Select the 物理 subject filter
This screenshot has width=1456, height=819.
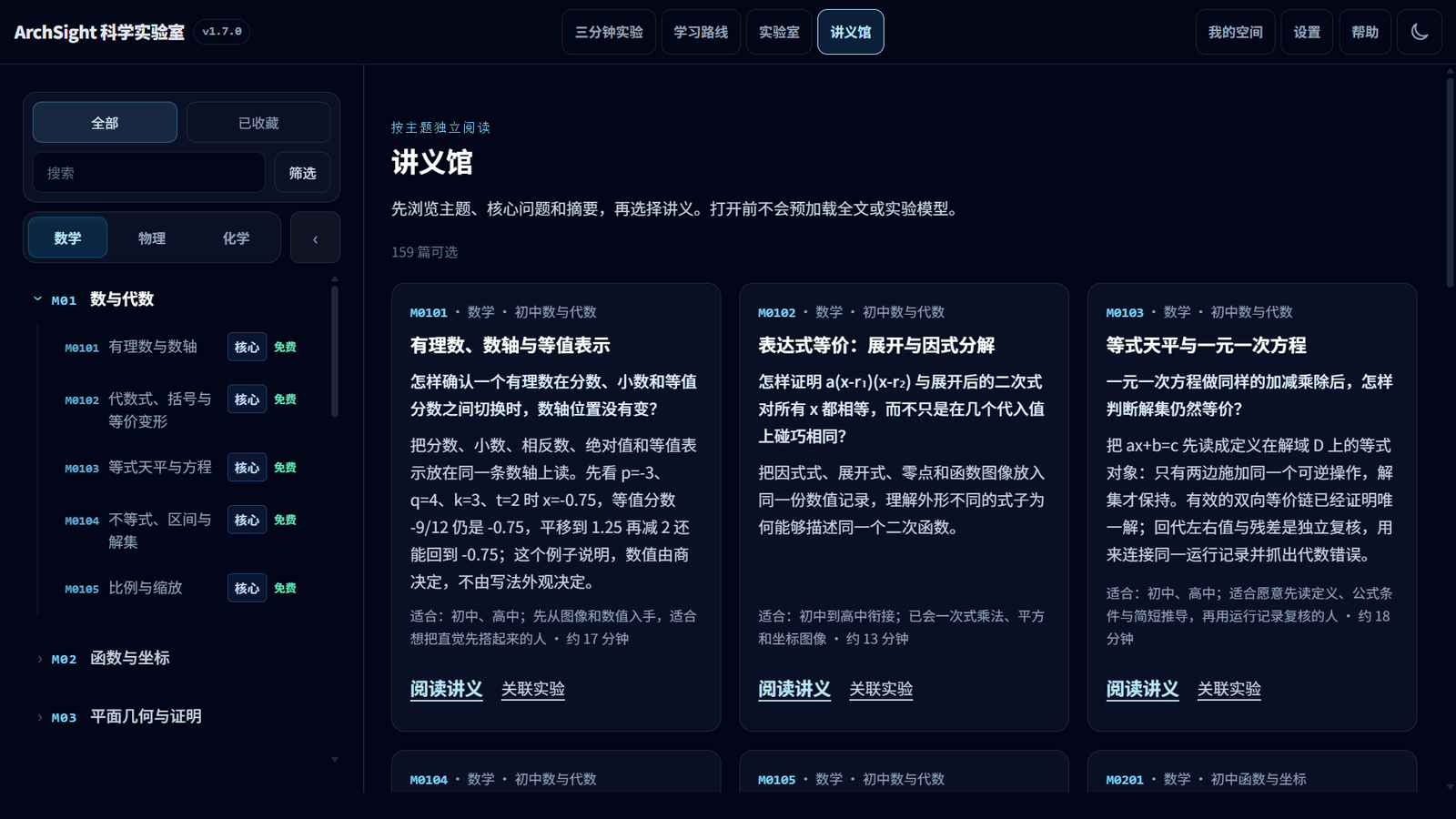[152, 238]
